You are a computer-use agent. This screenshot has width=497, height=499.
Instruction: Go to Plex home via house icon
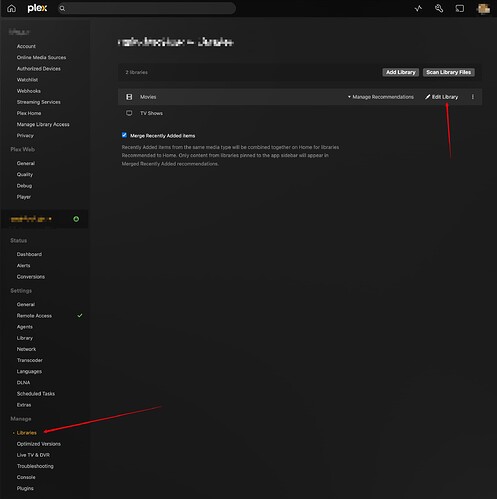(x=11, y=8)
